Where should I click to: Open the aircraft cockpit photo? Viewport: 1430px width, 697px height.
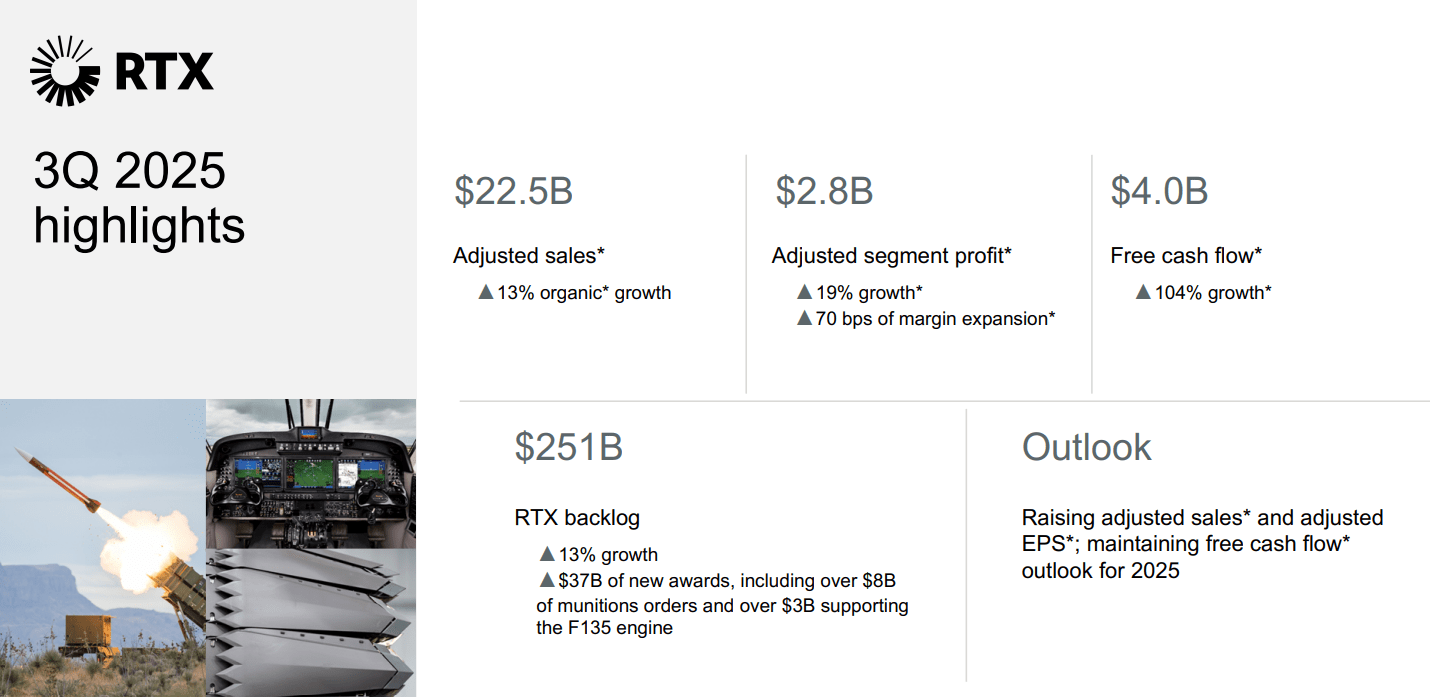(310, 472)
